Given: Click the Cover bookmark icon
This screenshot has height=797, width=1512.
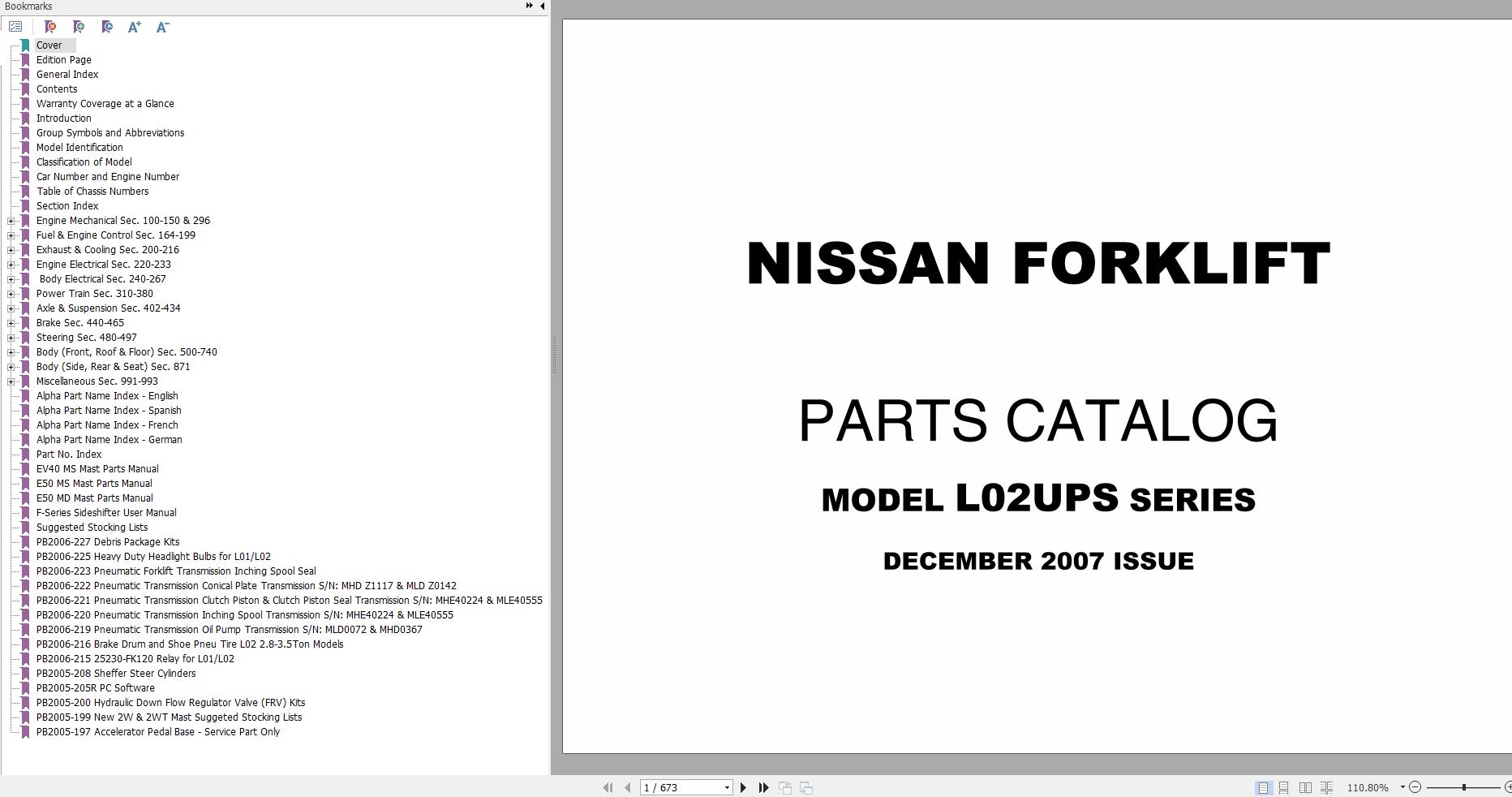Looking at the screenshot, I should tap(25, 45).
